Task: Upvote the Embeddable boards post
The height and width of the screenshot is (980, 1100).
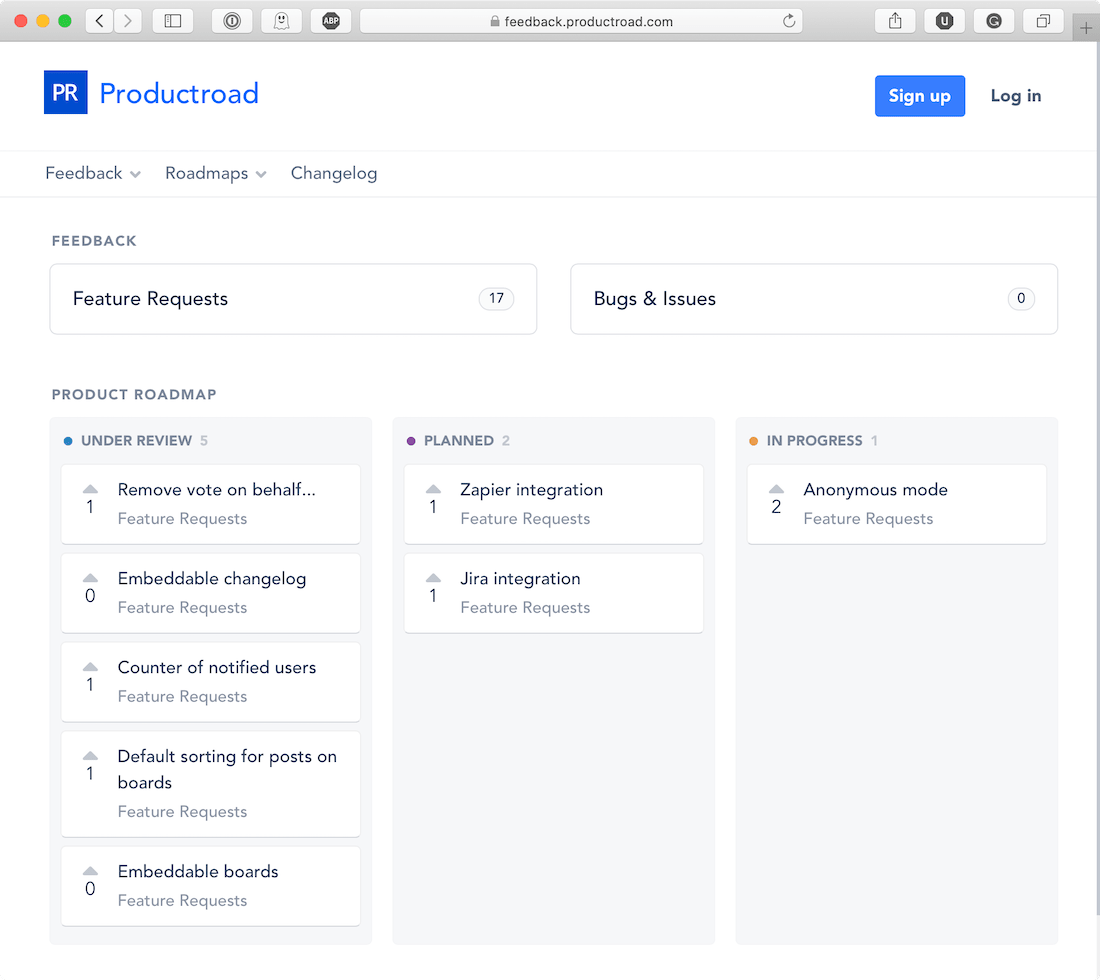Action: [x=90, y=871]
